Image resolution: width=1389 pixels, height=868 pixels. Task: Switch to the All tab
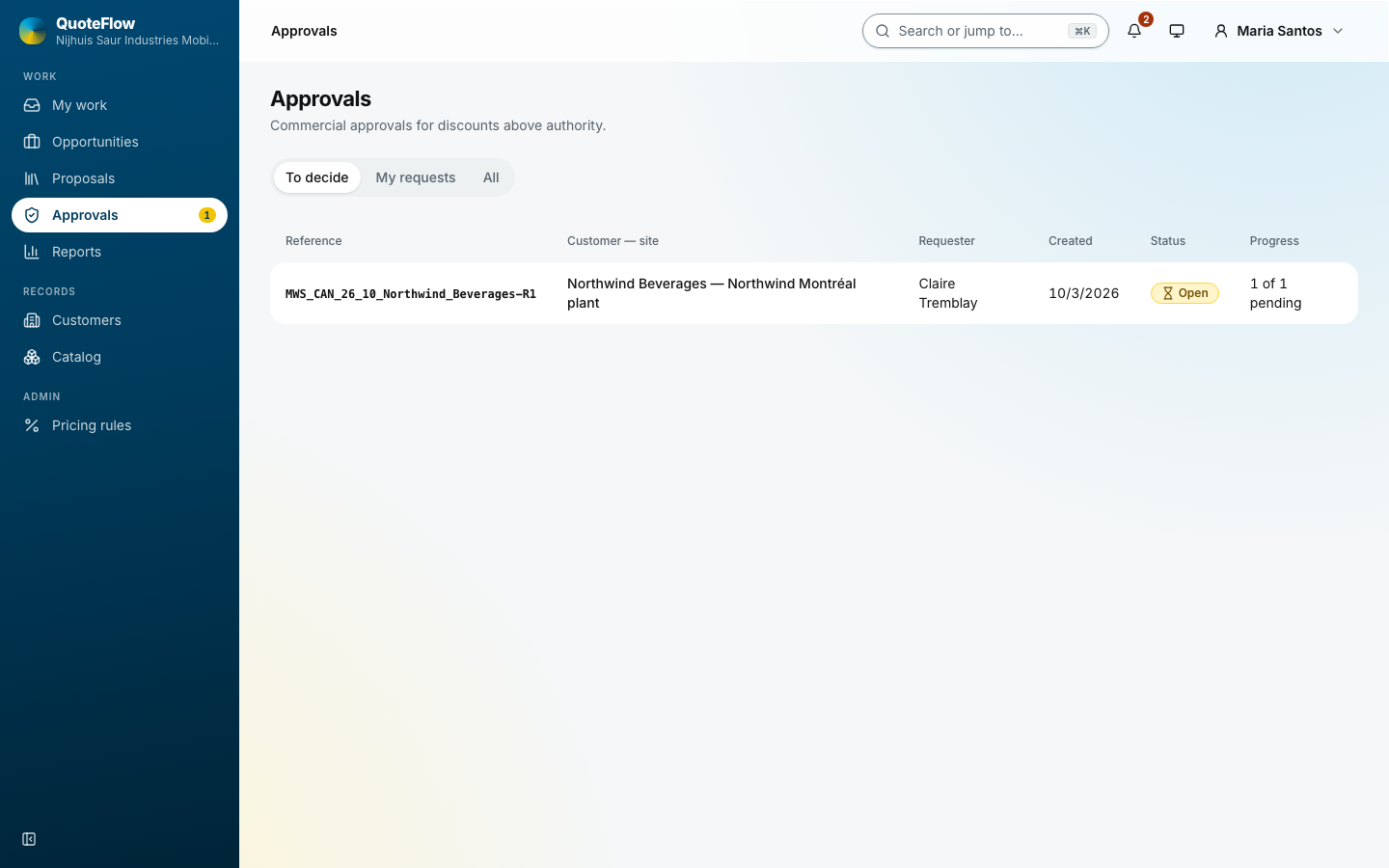tap(491, 177)
